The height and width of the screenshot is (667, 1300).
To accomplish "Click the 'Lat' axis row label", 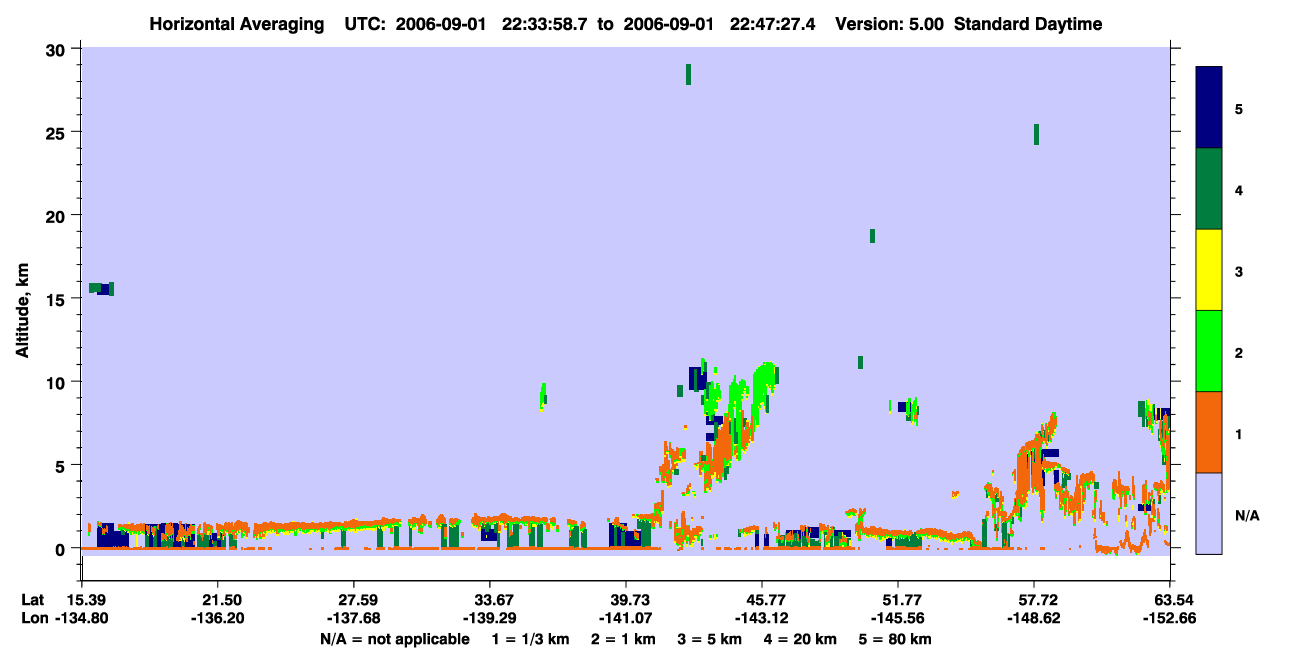I will coord(32,599).
